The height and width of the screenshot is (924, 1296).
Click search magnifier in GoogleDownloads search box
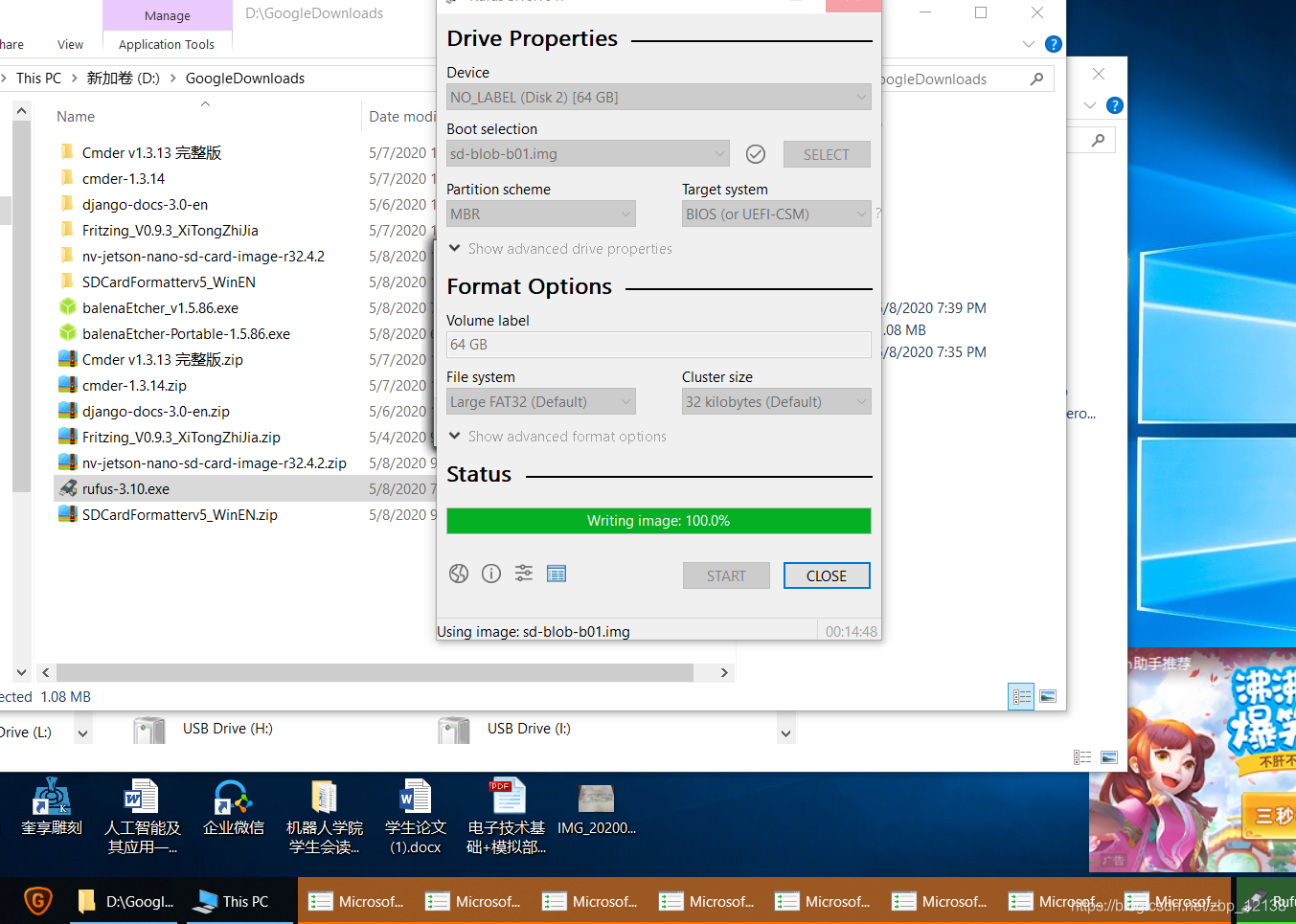(x=1036, y=79)
